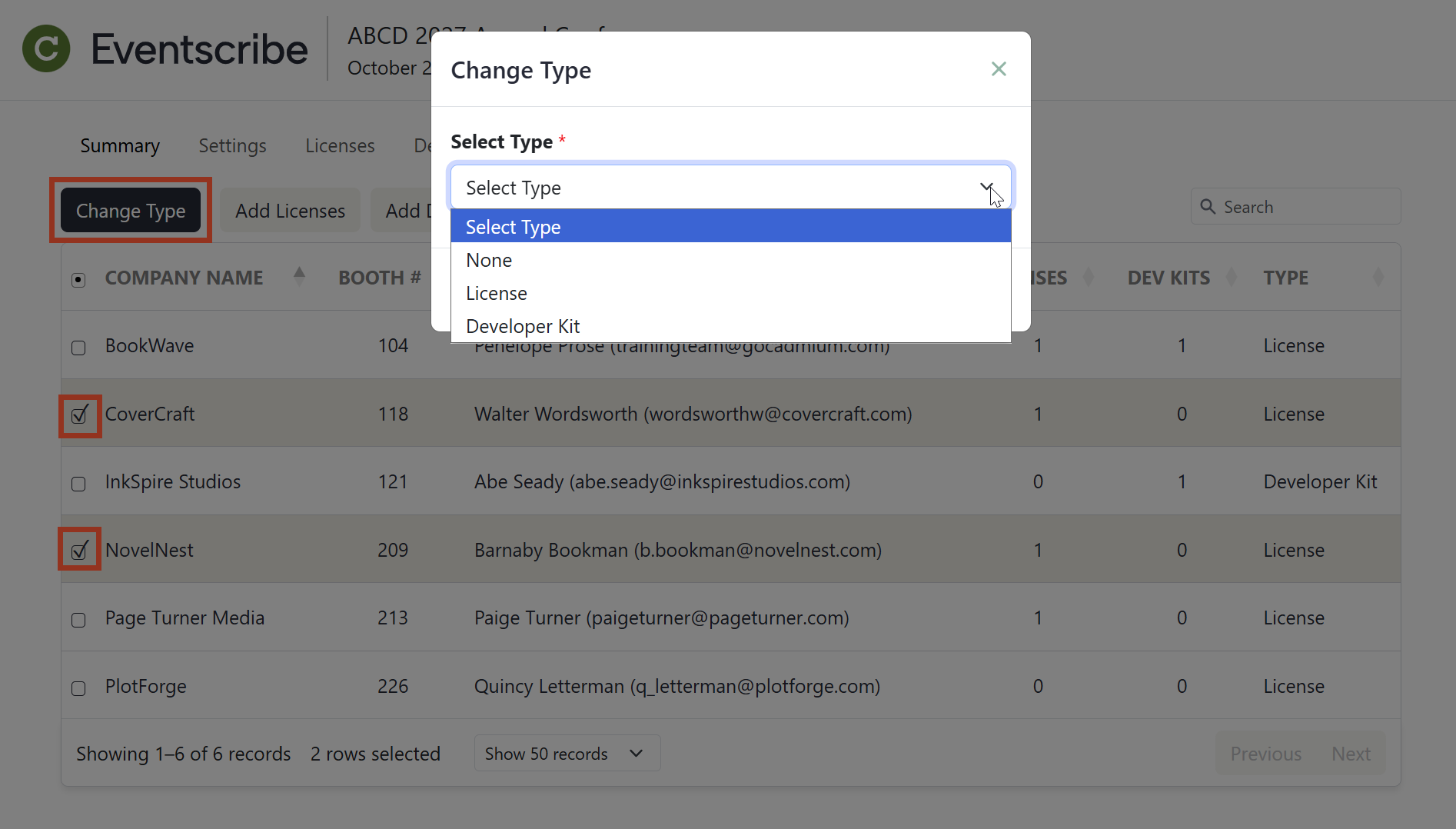
Task: Click the search magnifier icon
Action: click(x=1207, y=206)
